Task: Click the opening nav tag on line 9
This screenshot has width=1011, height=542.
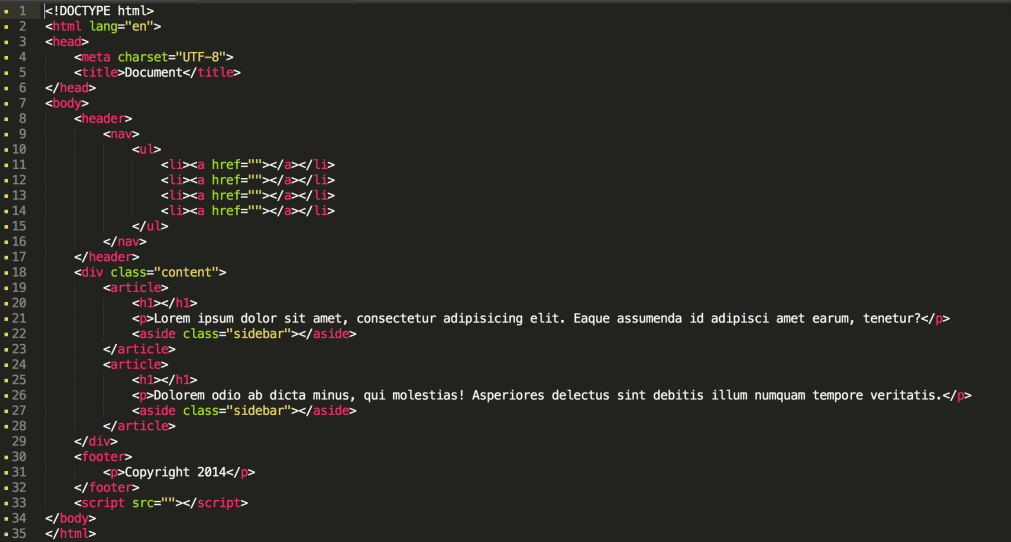Action: coord(121,135)
